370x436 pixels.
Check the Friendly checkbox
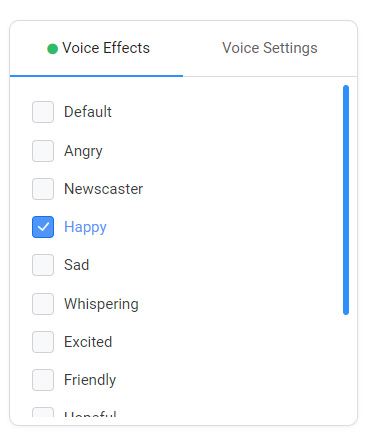43,380
